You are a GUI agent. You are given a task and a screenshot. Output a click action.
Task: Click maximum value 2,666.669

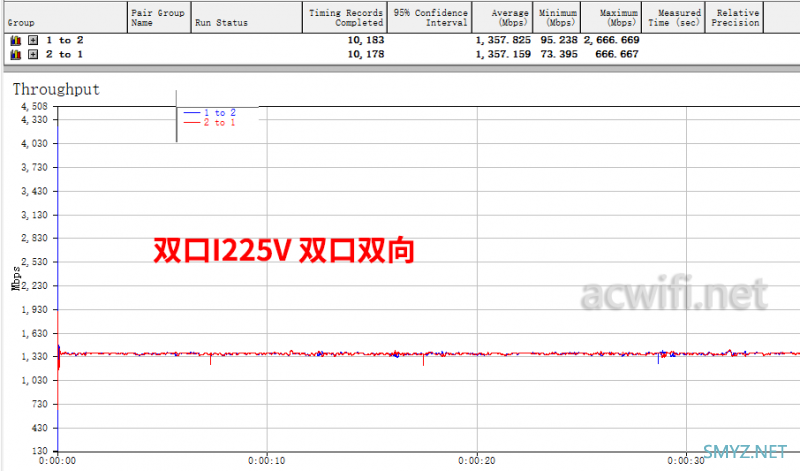tap(611, 40)
